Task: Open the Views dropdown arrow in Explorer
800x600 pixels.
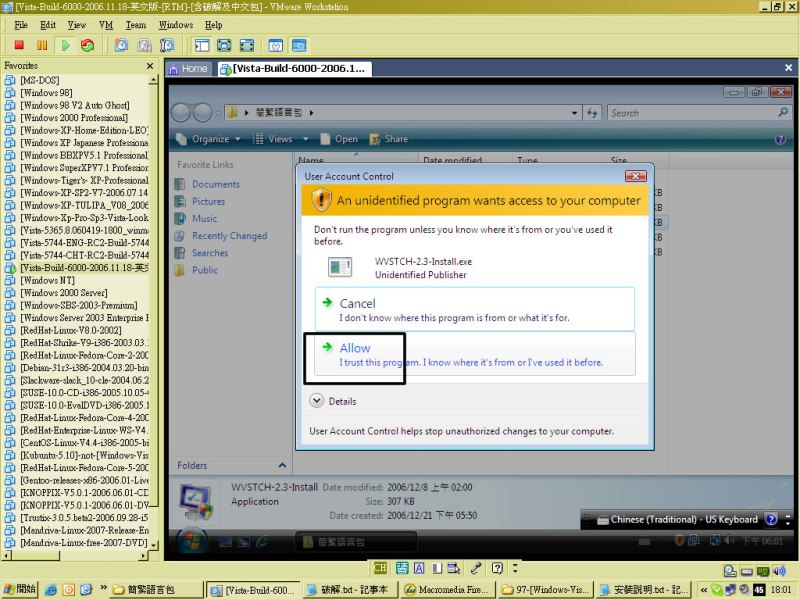Action: 306,139
